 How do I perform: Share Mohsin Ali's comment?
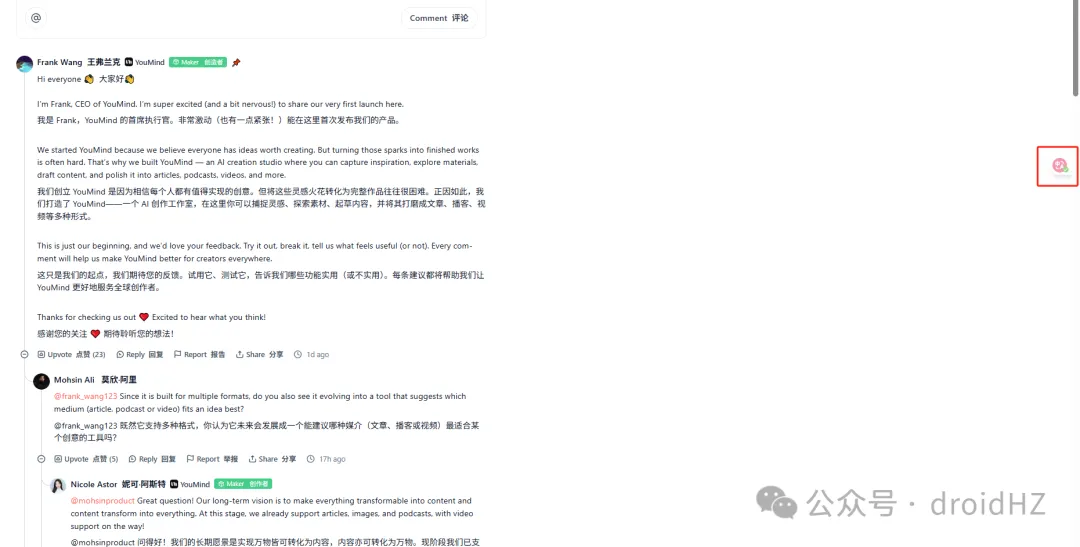click(272, 459)
